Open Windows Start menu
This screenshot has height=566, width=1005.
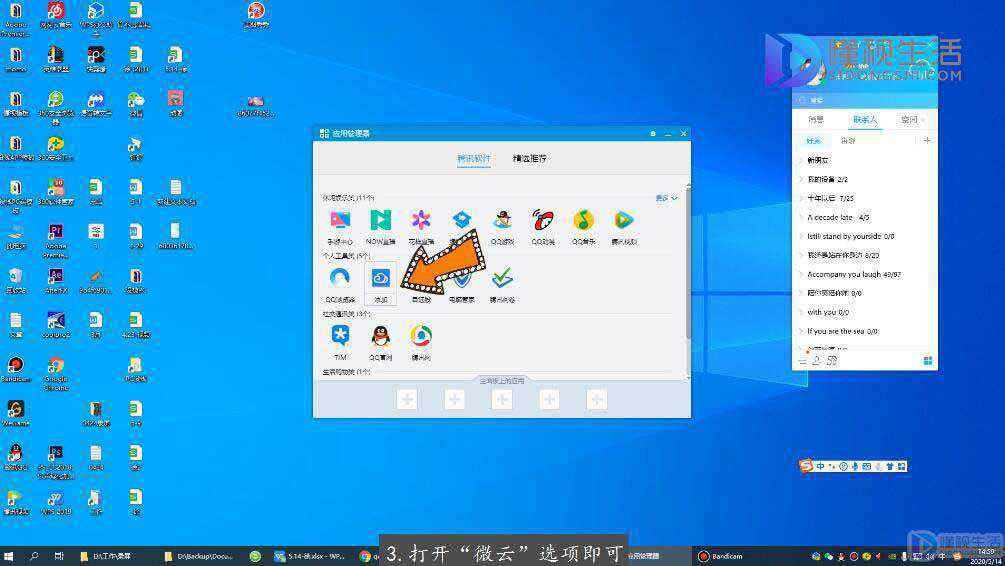click(x=9, y=556)
